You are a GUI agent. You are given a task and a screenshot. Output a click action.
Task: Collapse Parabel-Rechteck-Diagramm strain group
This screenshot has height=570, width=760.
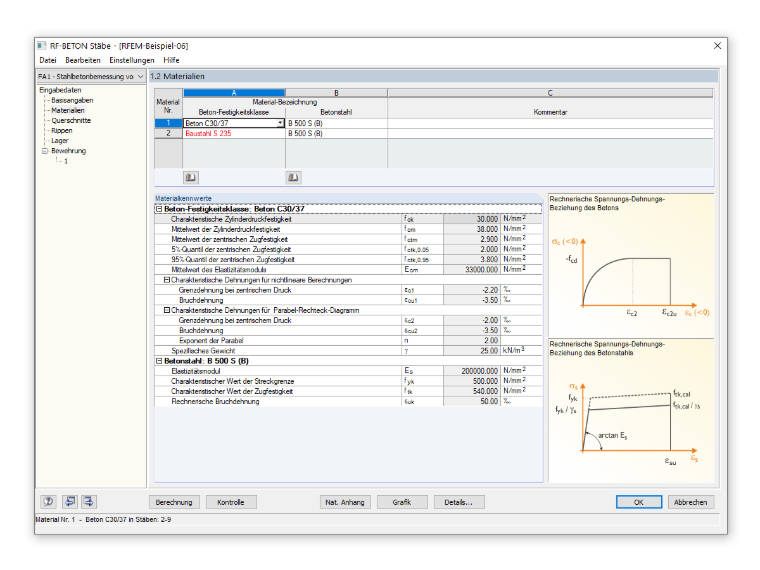[x=166, y=310]
